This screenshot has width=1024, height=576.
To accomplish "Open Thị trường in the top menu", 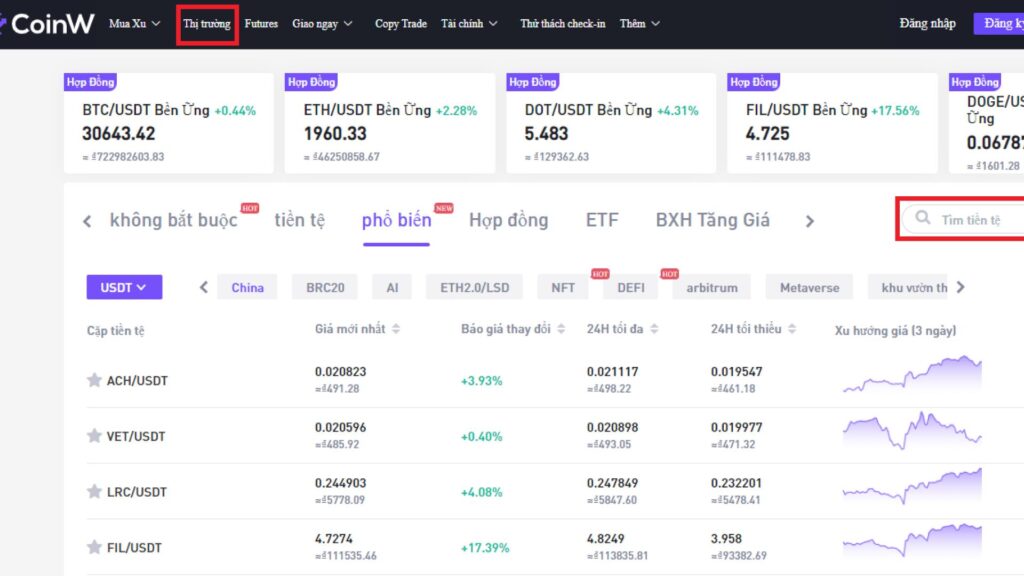I will [207, 24].
